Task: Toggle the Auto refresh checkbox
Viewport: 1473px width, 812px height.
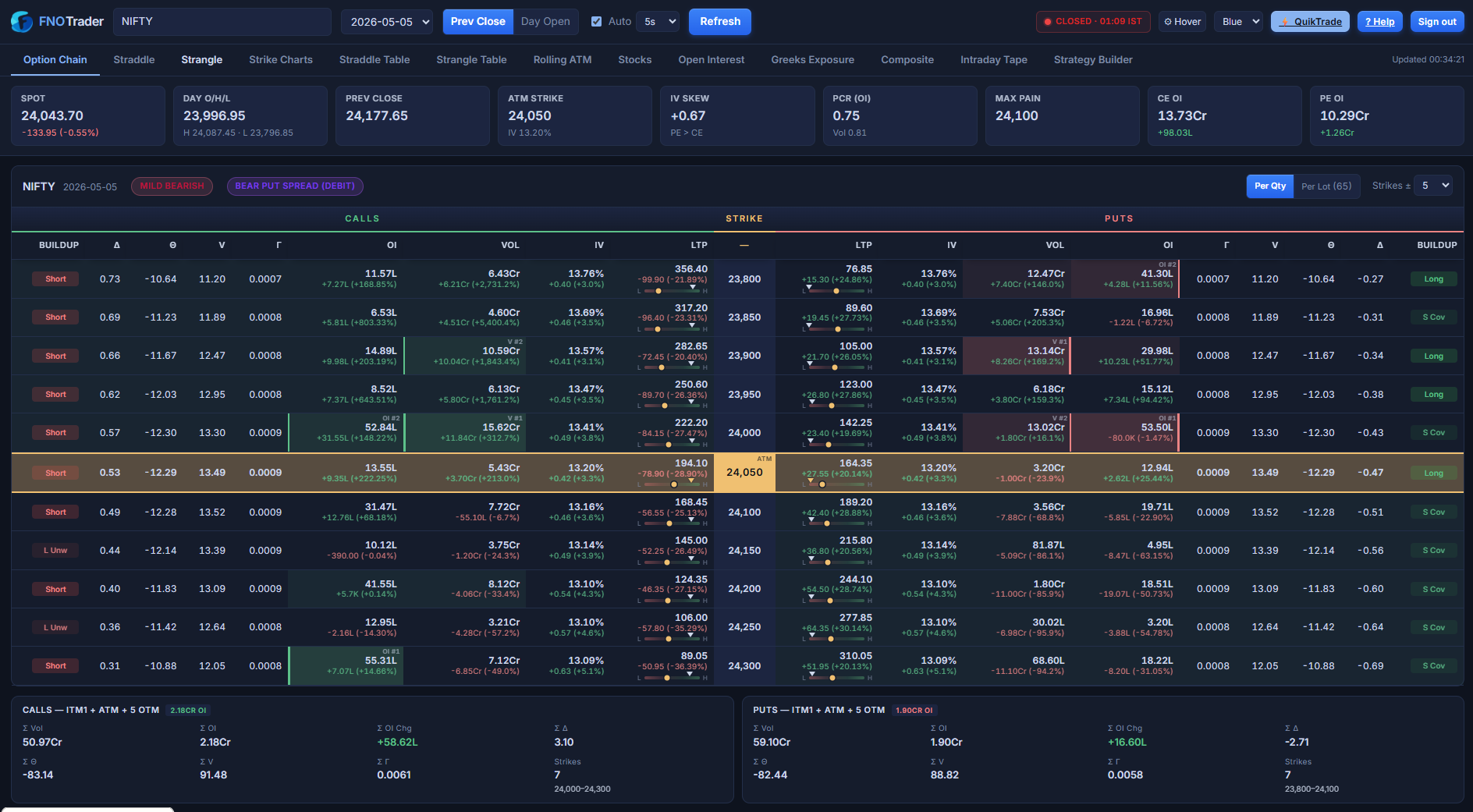Action: click(x=597, y=22)
